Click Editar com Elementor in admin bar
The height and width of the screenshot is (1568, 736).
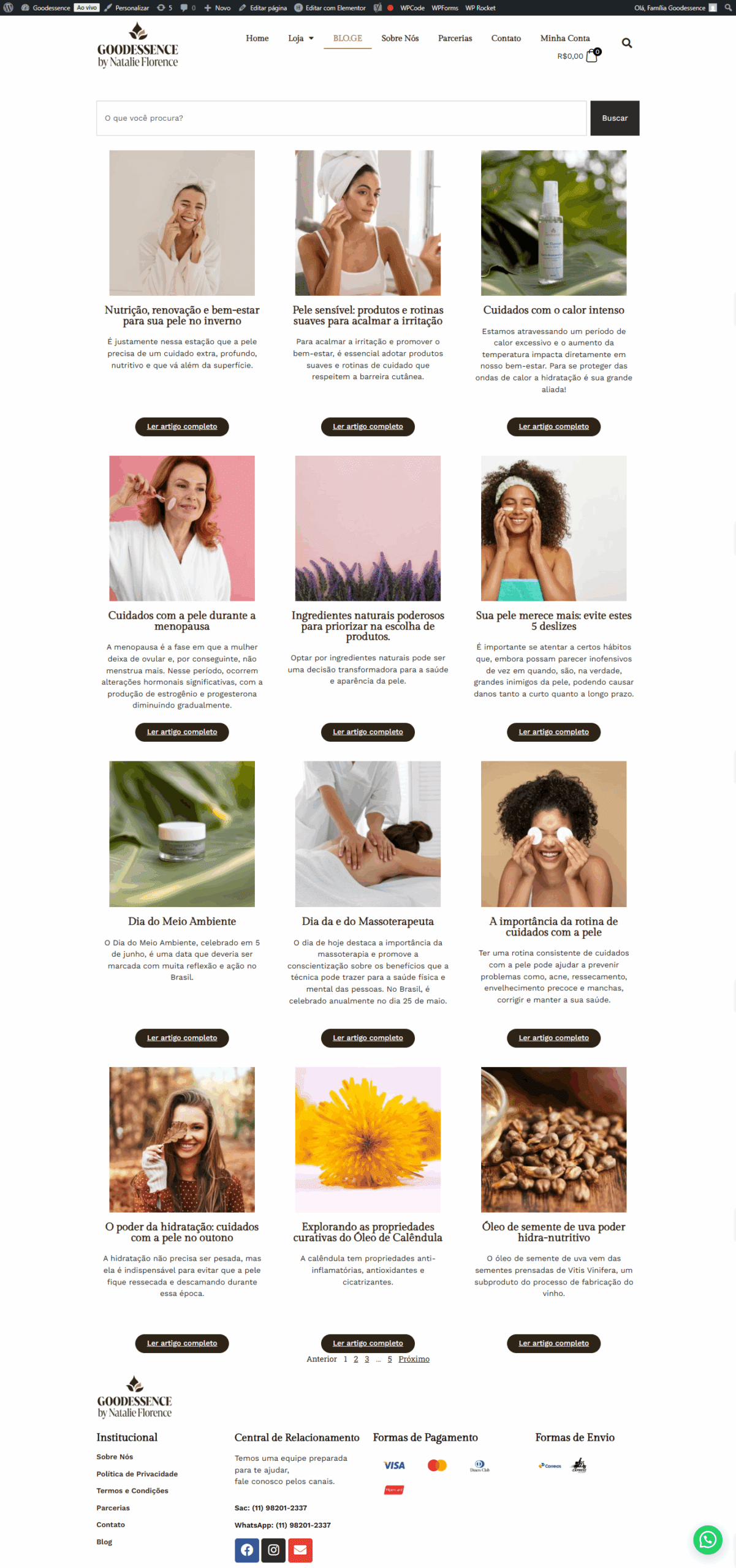tap(330, 7)
